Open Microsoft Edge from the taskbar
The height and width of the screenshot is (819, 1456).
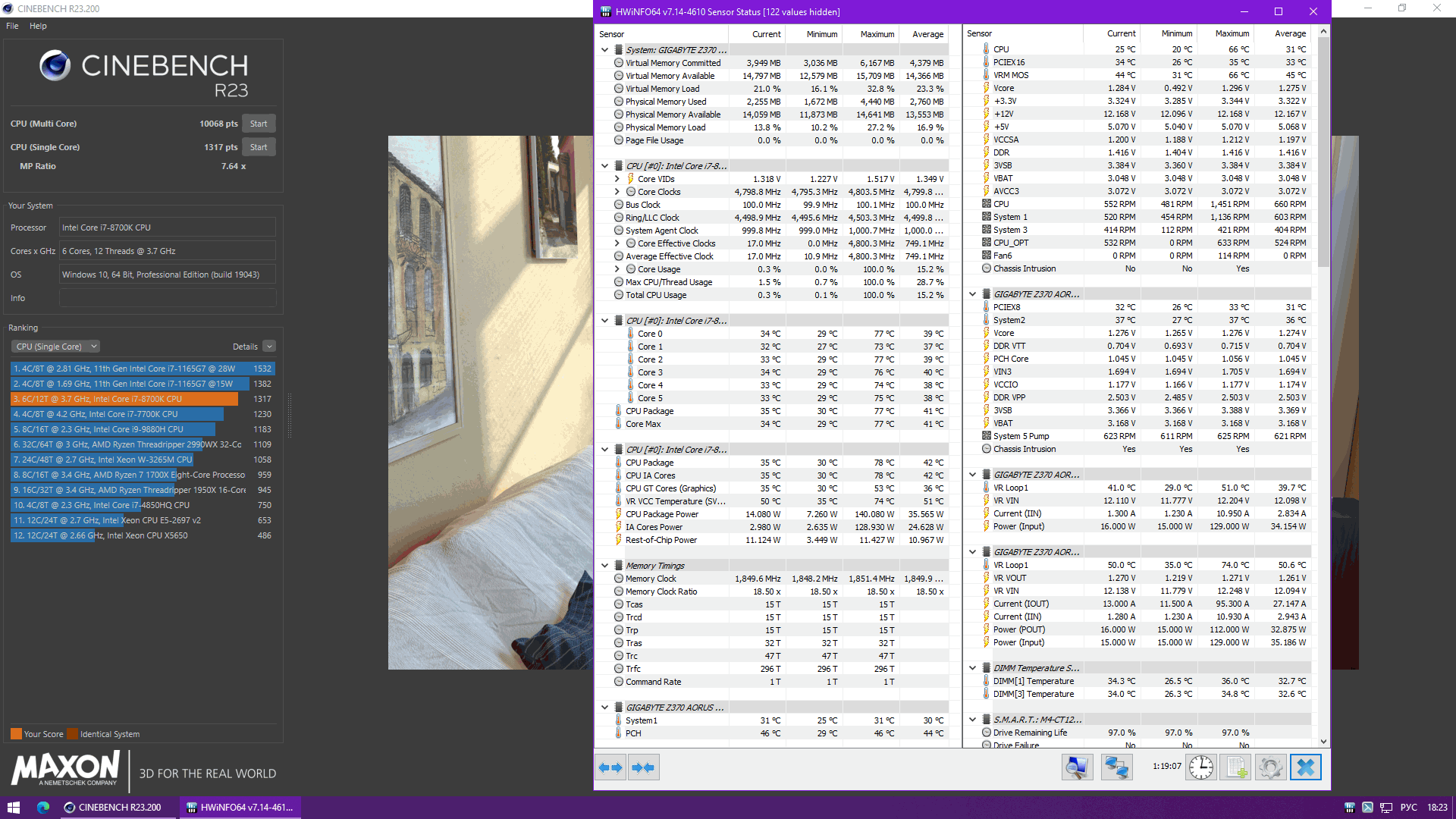[x=43, y=808]
